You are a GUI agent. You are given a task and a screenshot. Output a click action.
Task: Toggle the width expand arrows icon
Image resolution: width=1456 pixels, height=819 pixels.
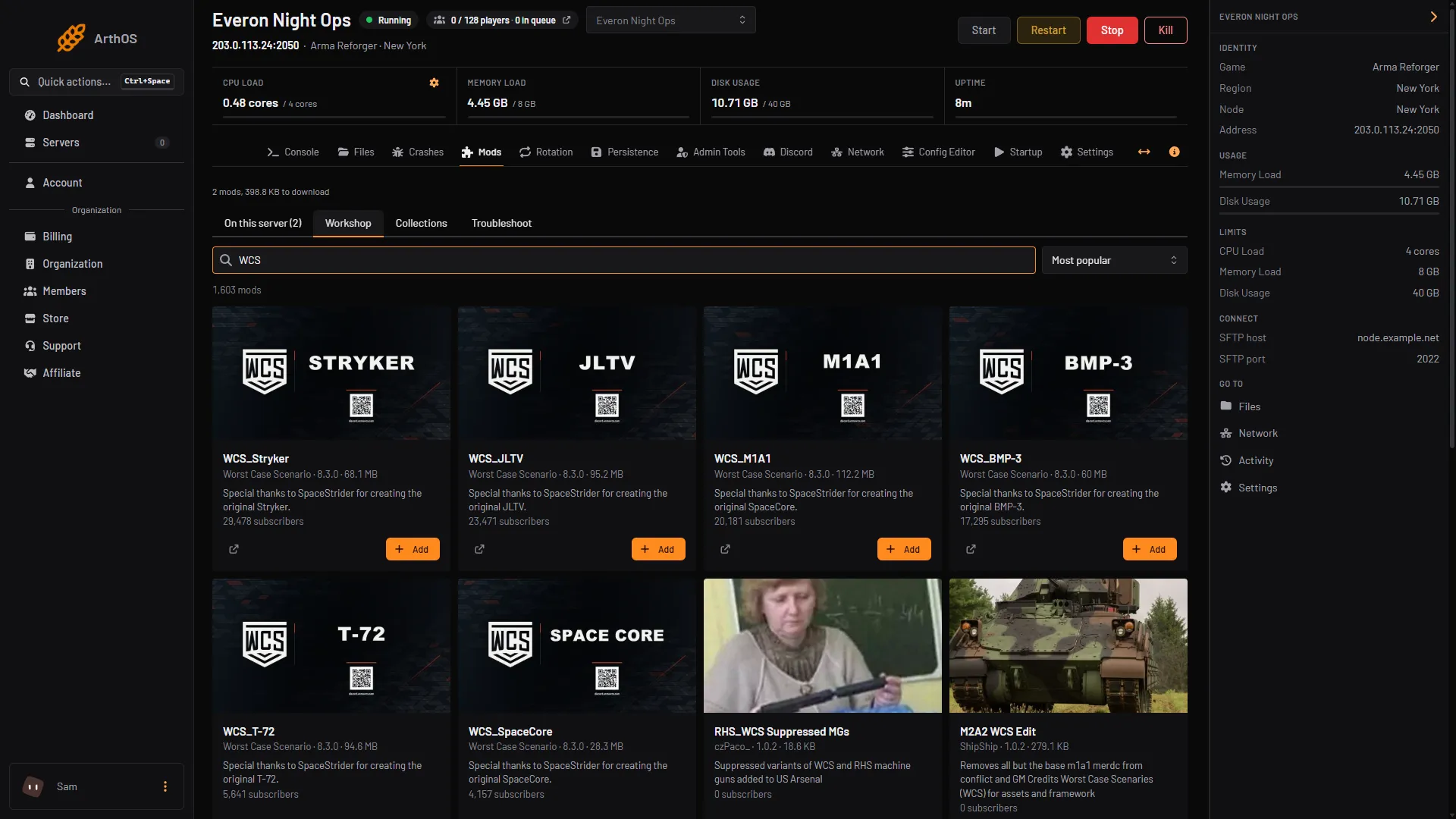(1144, 152)
